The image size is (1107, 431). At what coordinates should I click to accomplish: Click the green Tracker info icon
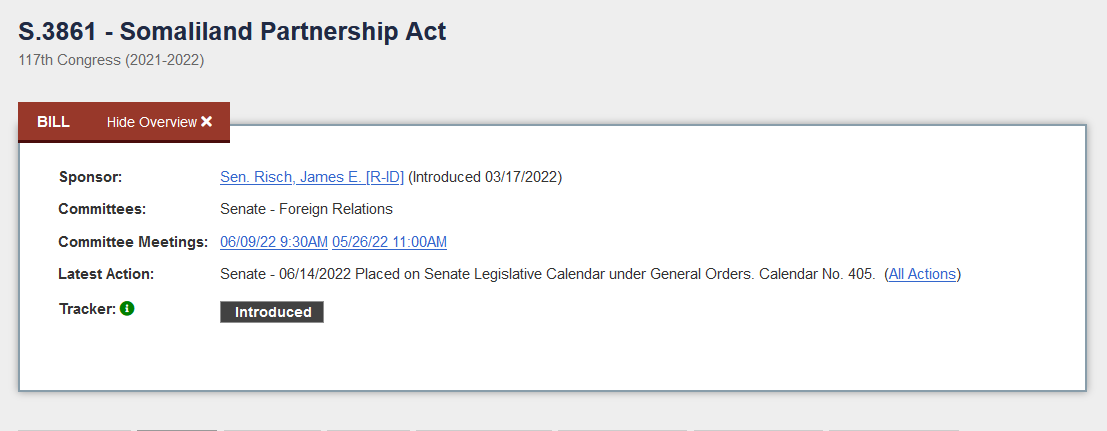pos(126,309)
